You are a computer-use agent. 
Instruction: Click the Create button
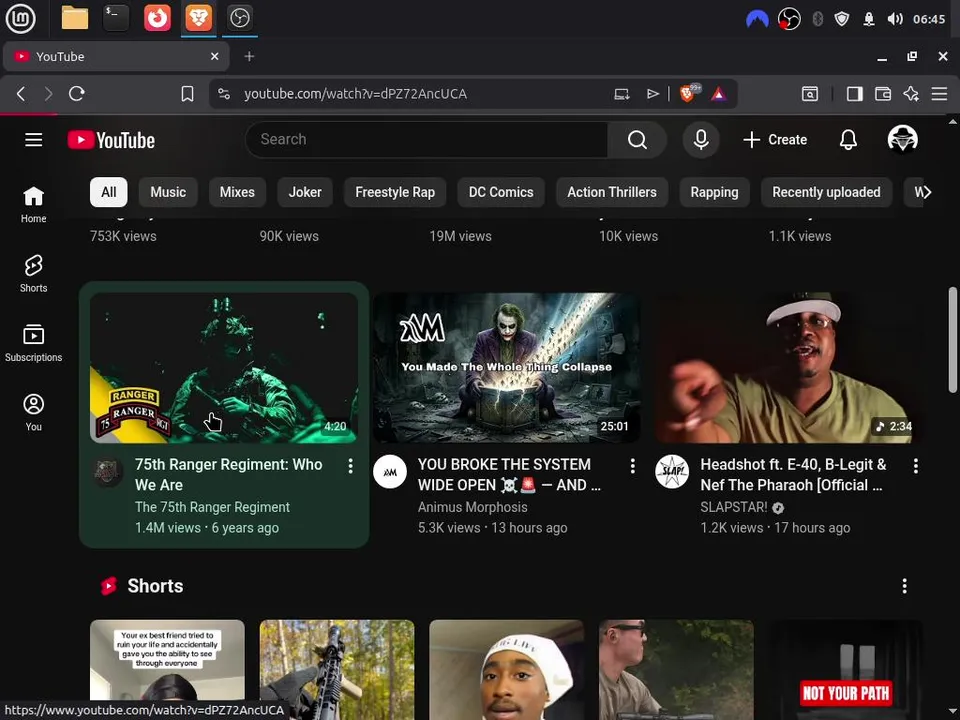775,140
